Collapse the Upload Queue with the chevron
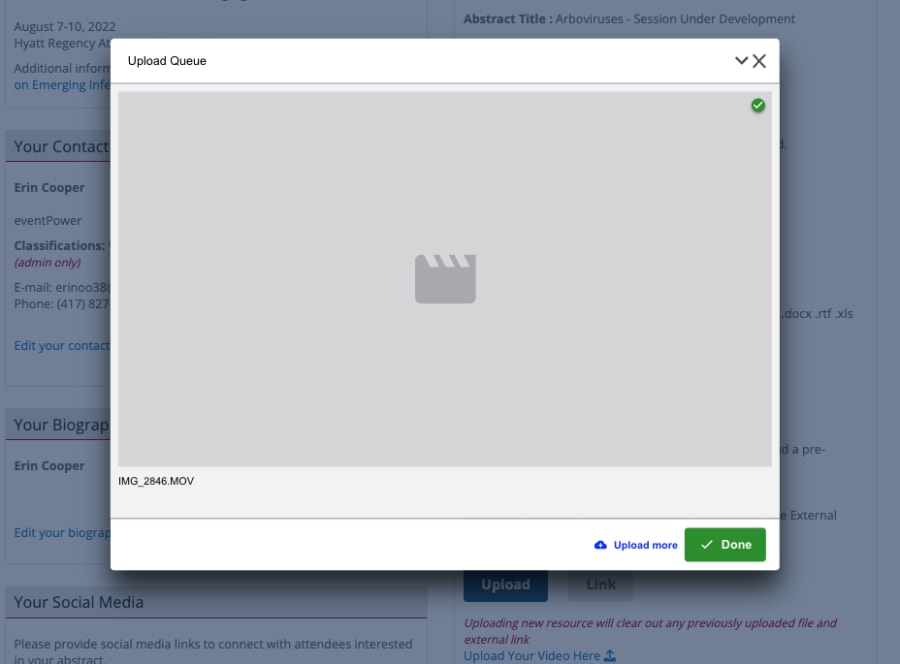 [x=741, y=60]
